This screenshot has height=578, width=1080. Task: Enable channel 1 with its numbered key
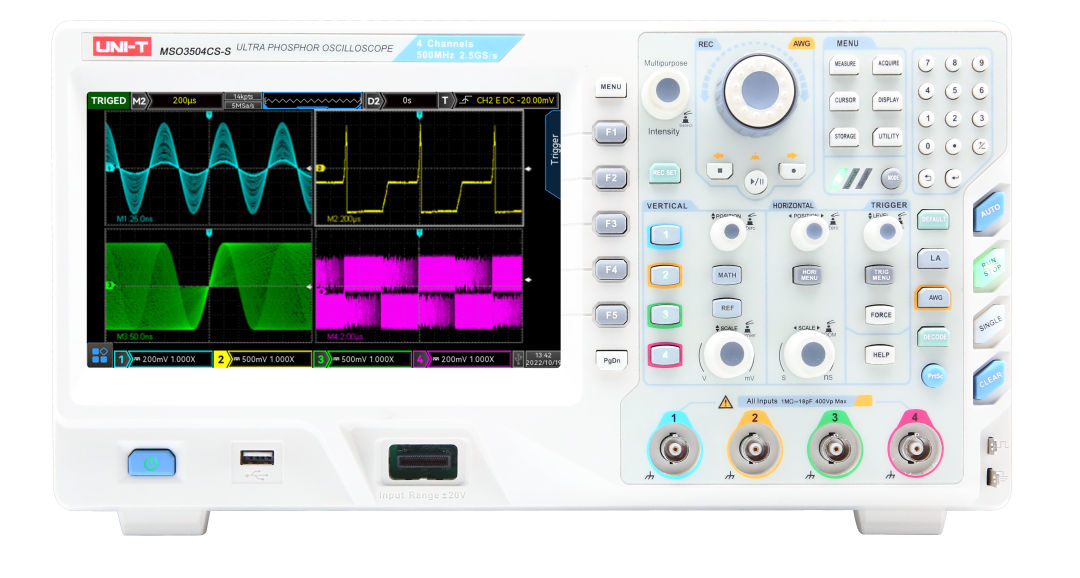[666, 234]
